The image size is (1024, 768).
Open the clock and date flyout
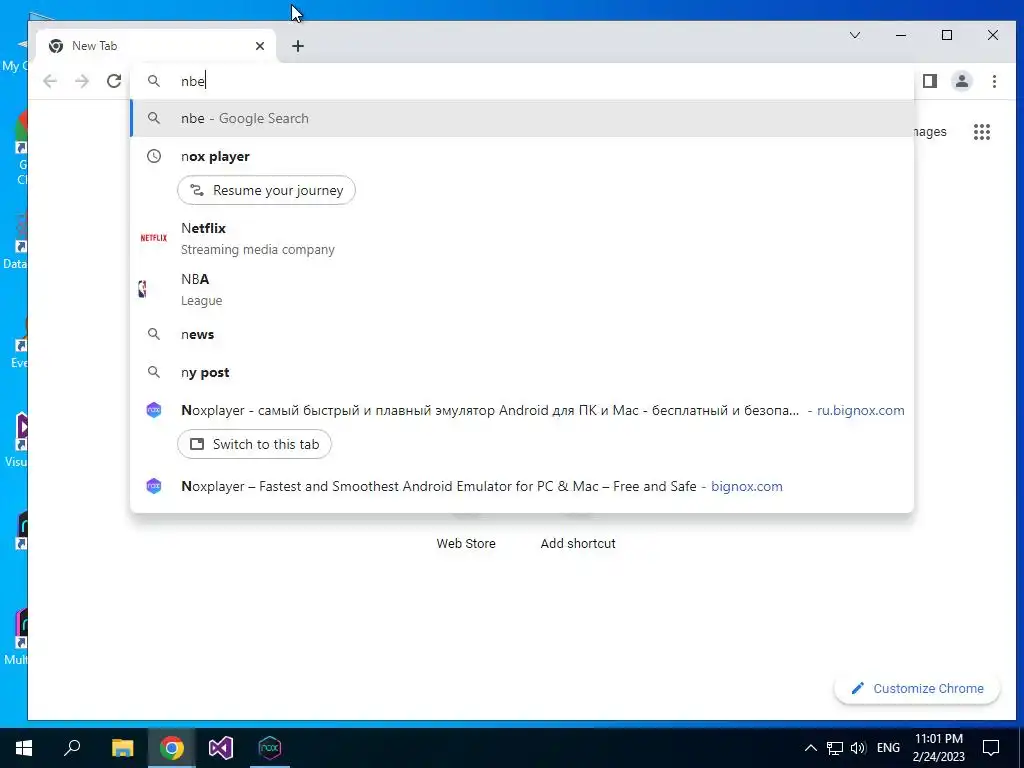(938, 748)
